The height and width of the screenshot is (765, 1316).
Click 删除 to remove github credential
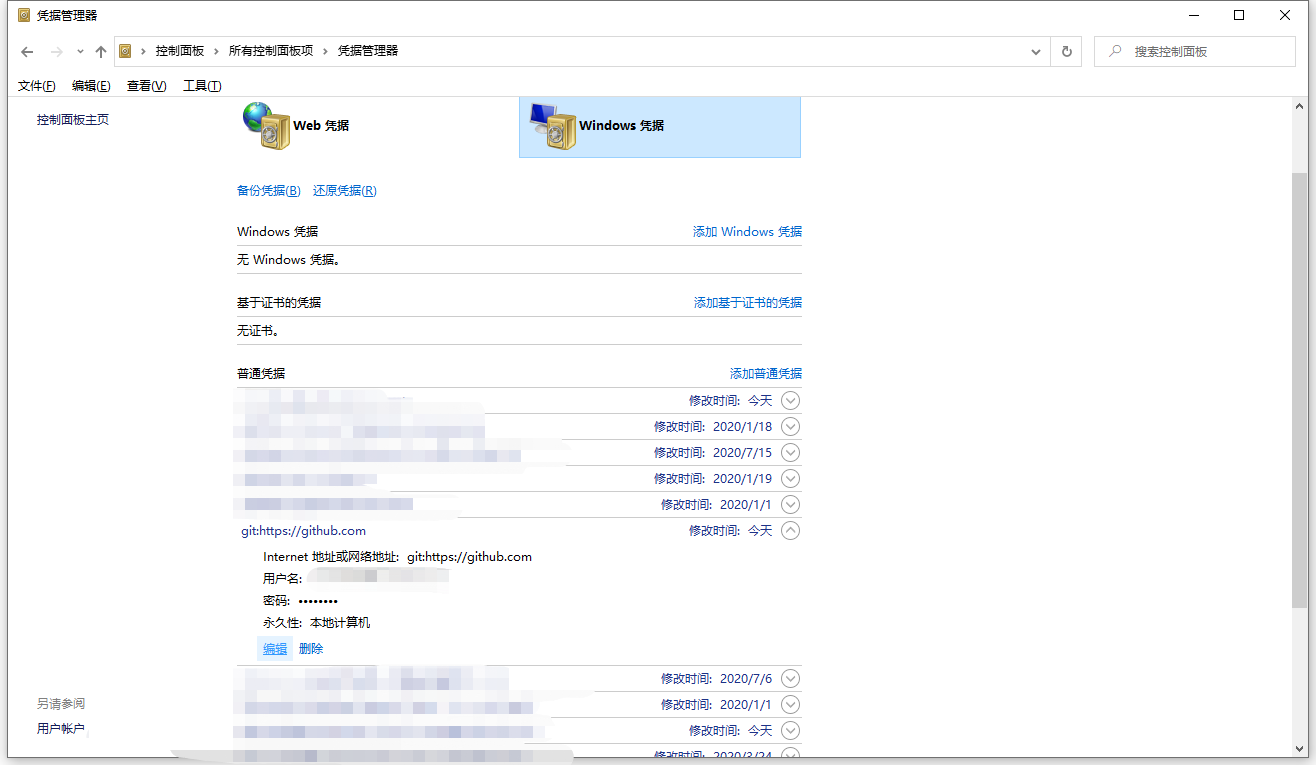pyautogui.click(x=311, y=649)
